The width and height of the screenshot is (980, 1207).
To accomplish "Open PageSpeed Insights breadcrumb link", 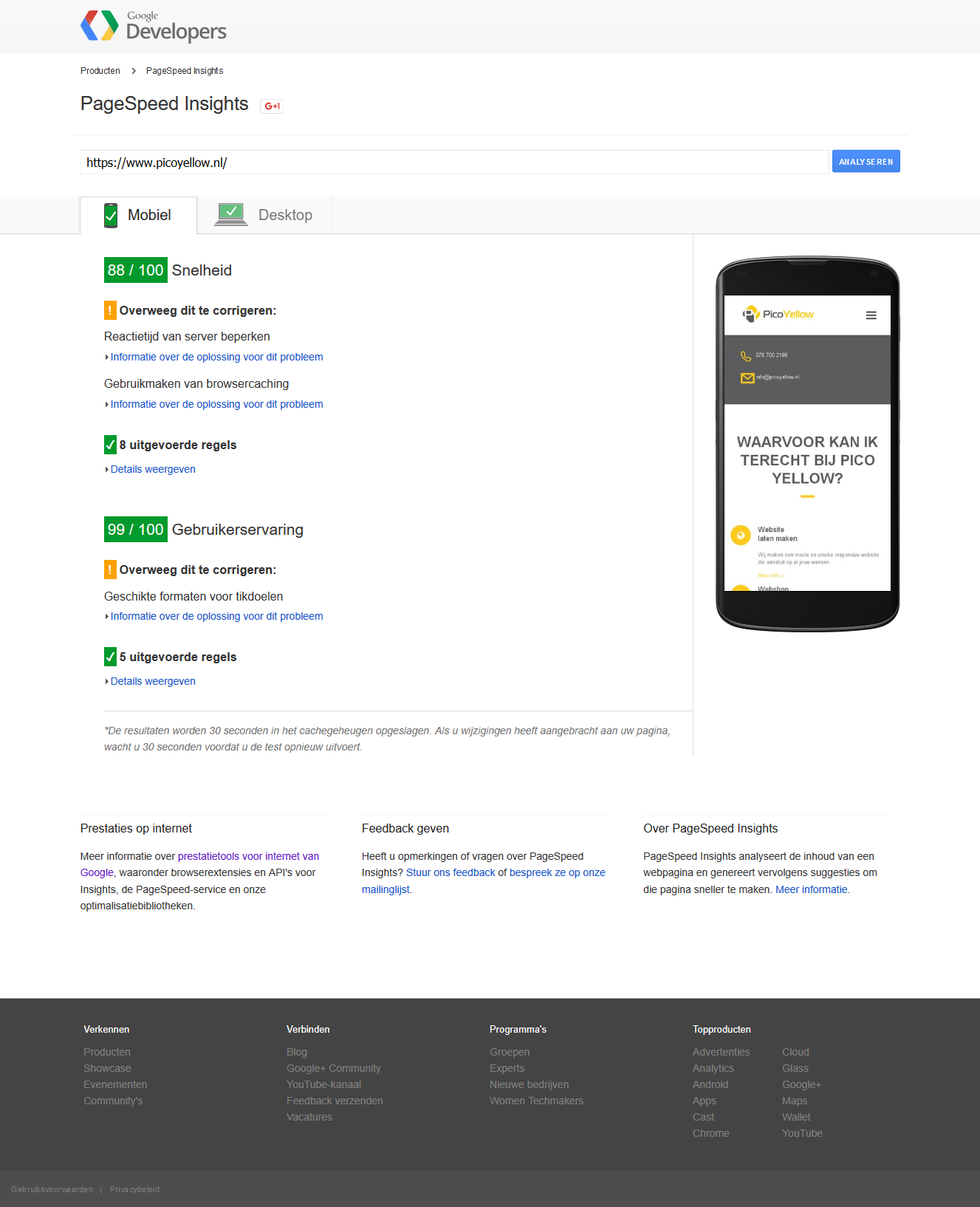I will [185, 71].
